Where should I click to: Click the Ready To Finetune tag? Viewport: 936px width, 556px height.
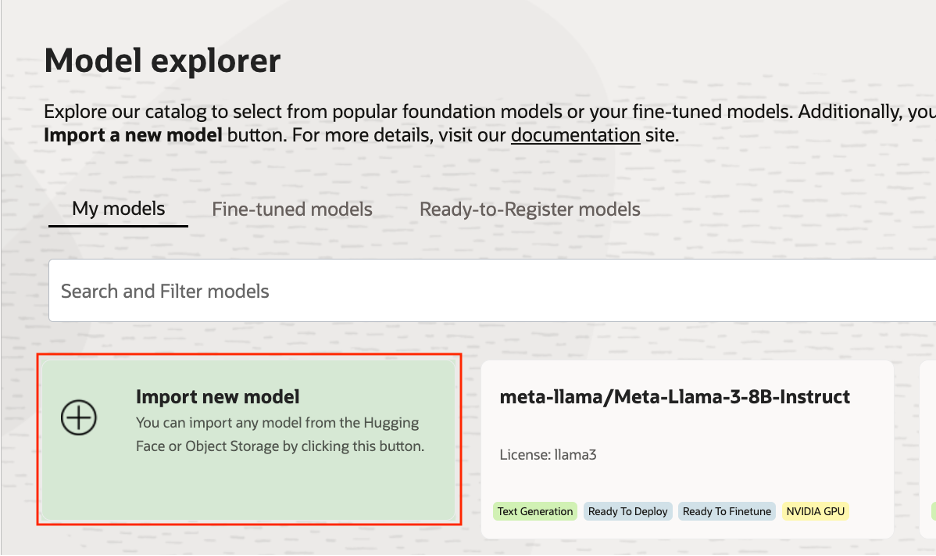coord(727,511)
